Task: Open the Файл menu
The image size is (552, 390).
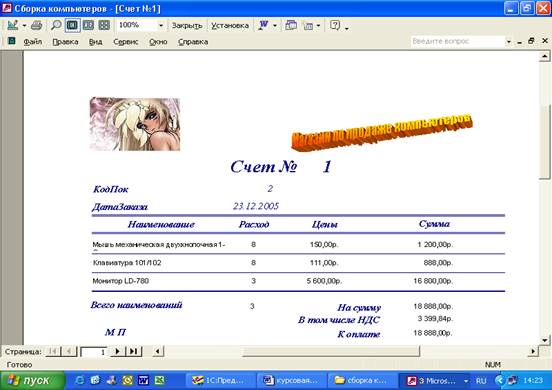Action: pyautogui.click(x=33, y=42)
